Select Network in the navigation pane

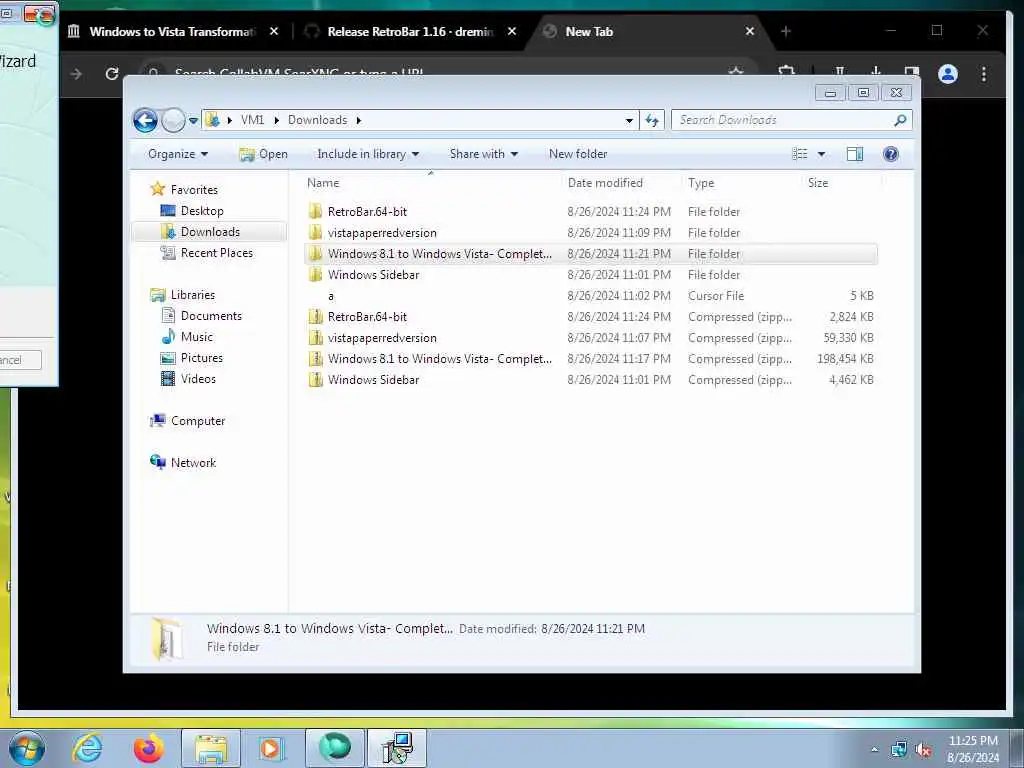click(x=193, y=463)
